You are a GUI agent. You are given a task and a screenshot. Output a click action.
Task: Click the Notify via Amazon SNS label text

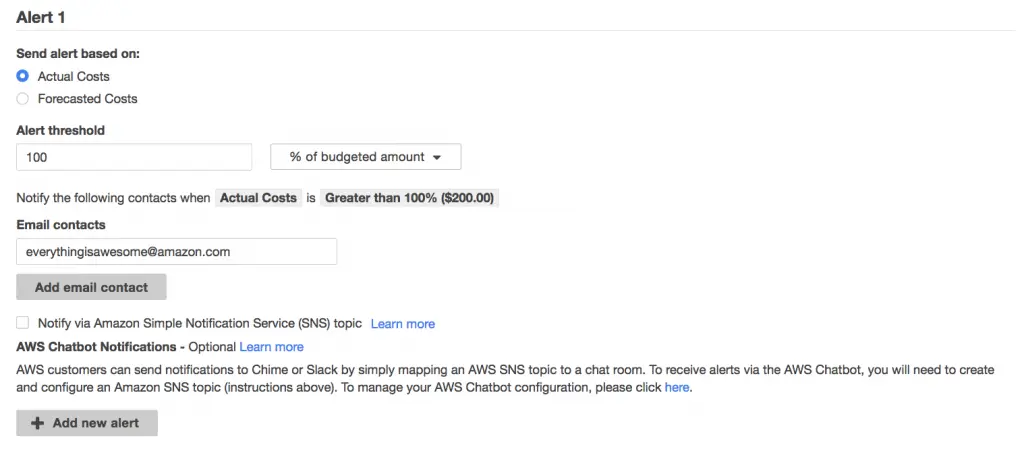click(x=200, y=323)
